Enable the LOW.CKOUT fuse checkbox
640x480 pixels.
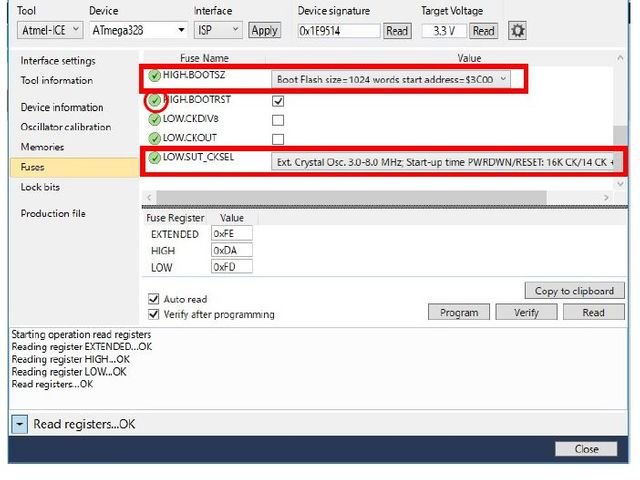pyautogui.click(x=278, y=139)
